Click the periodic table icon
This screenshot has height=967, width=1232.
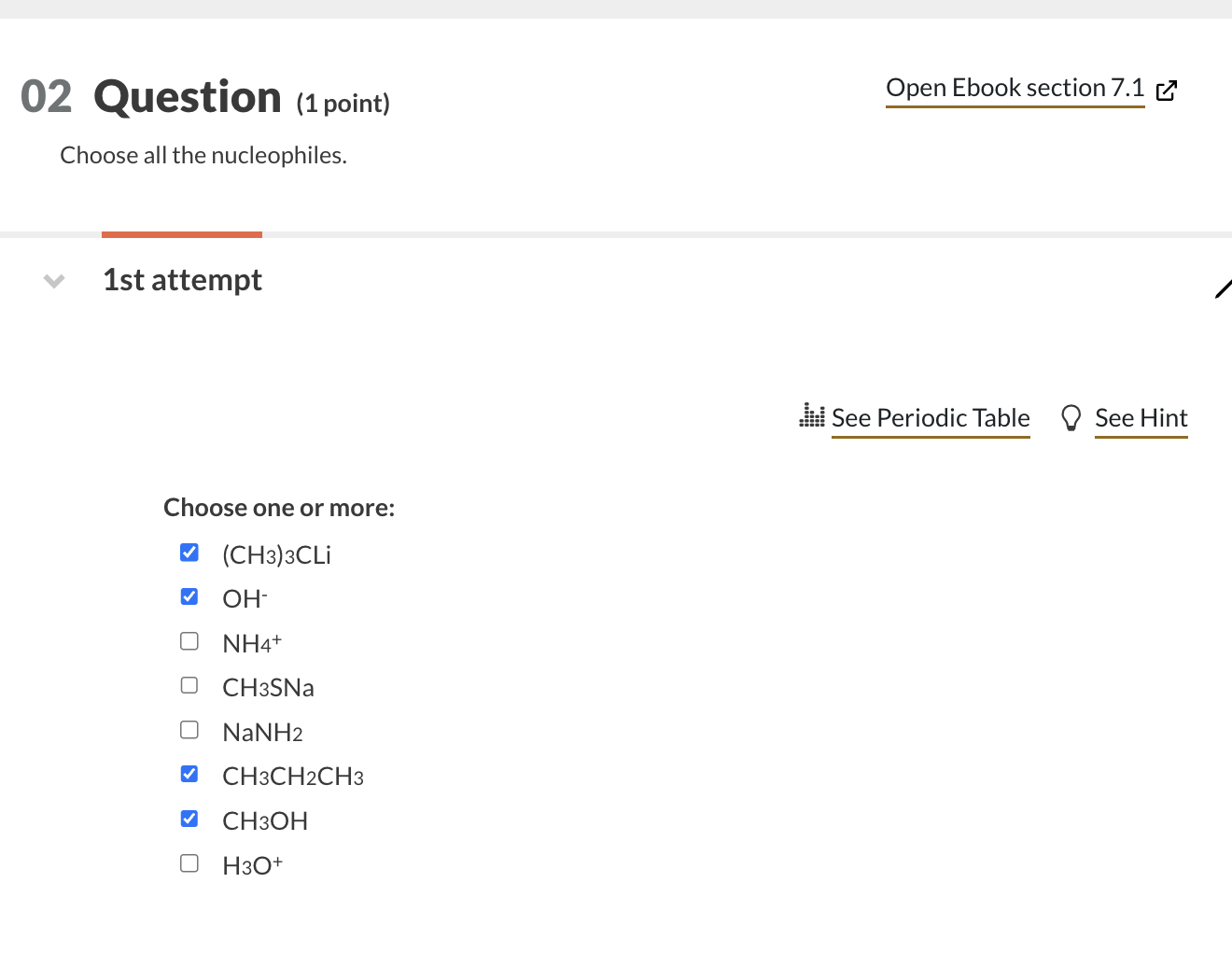[x=813, y=415]
